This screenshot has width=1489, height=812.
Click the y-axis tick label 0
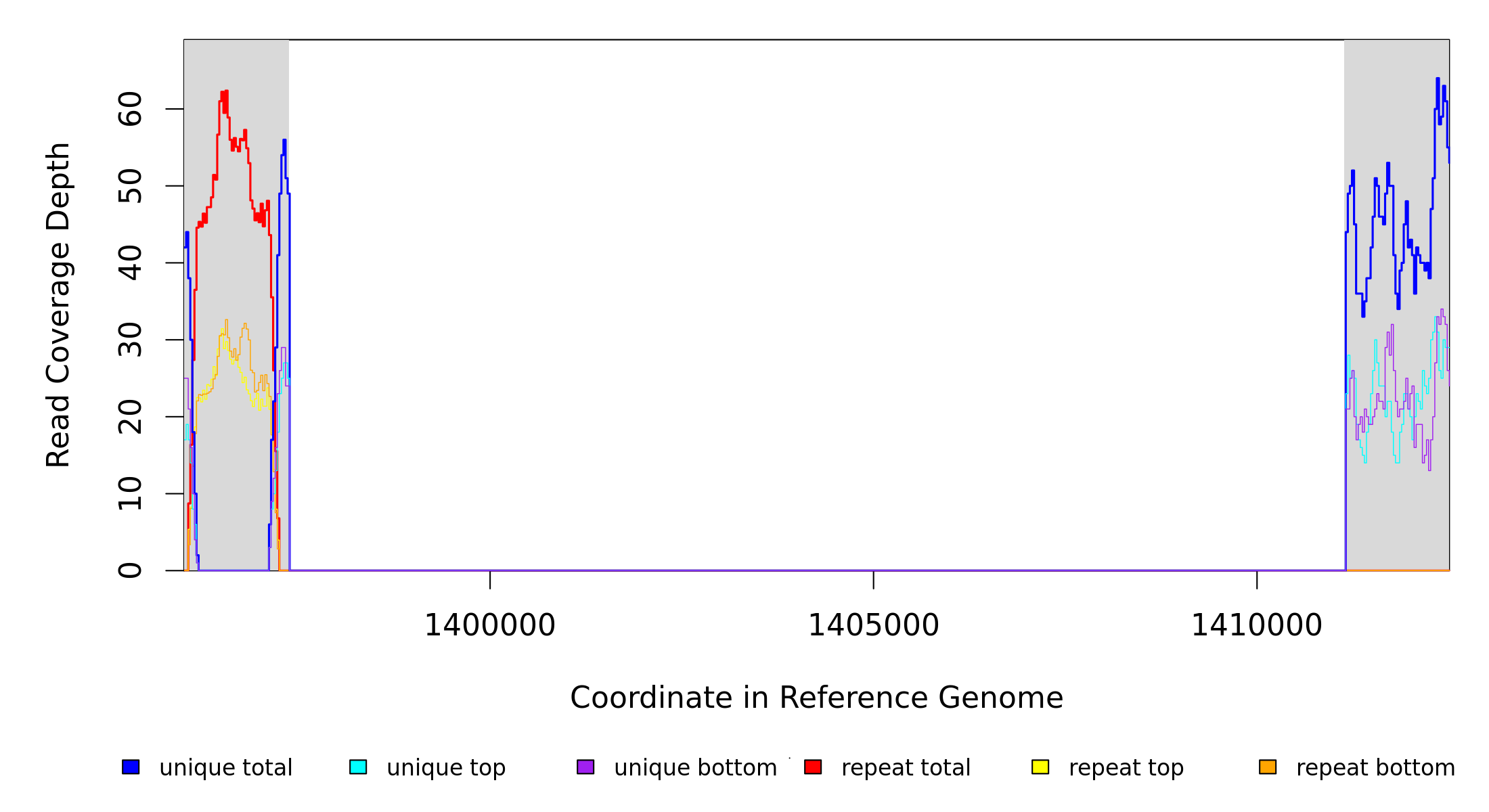coord(130,570)
